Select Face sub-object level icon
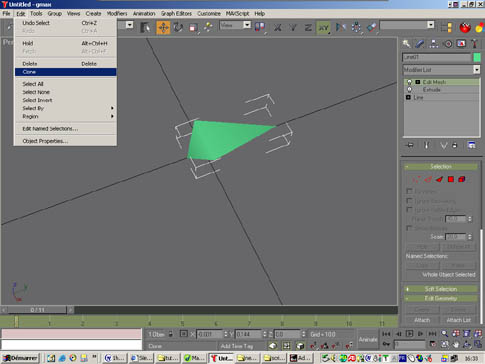 pyautogui.click(x=439, y=179)
